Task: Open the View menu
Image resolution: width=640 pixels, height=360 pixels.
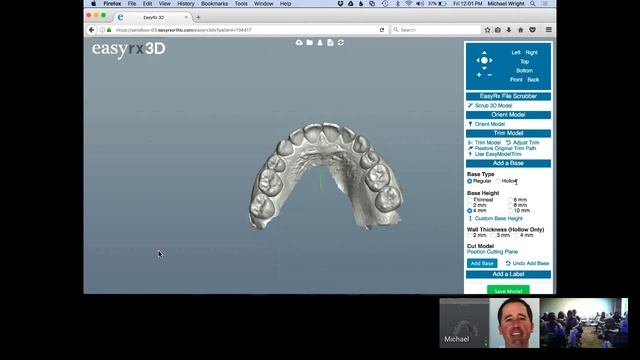Action: tap(164, 3)
